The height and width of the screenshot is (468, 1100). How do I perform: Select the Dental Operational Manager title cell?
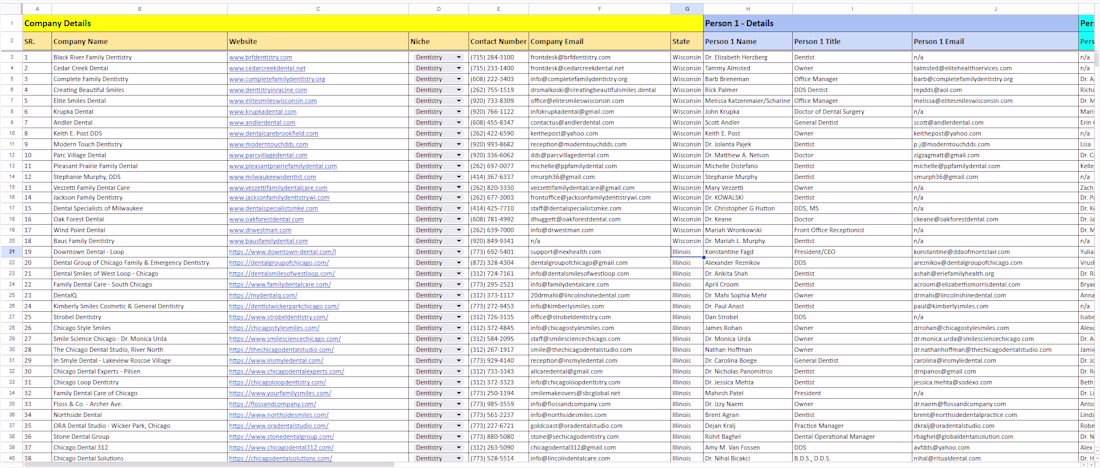[x=852, y=436]
